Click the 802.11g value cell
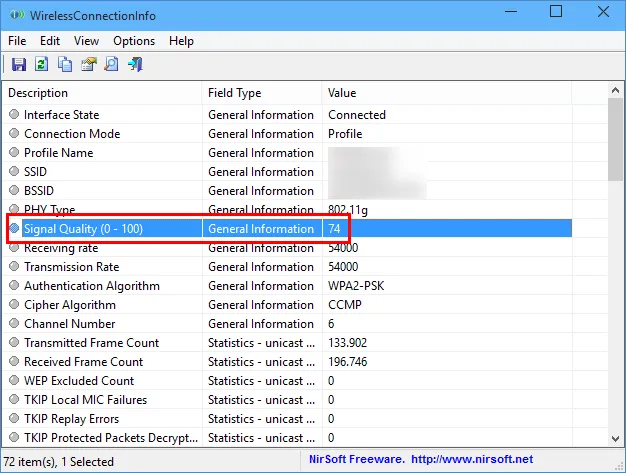 347,210
